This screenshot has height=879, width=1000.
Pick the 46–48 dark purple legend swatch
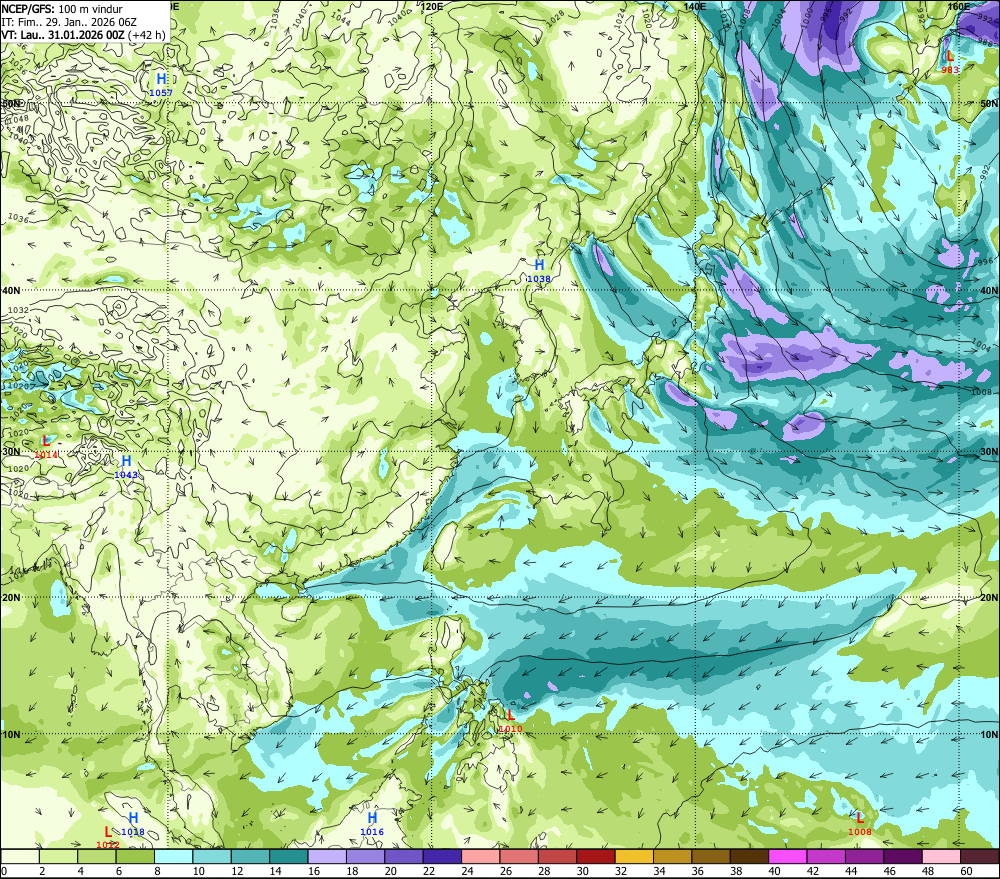click(903, 857)
